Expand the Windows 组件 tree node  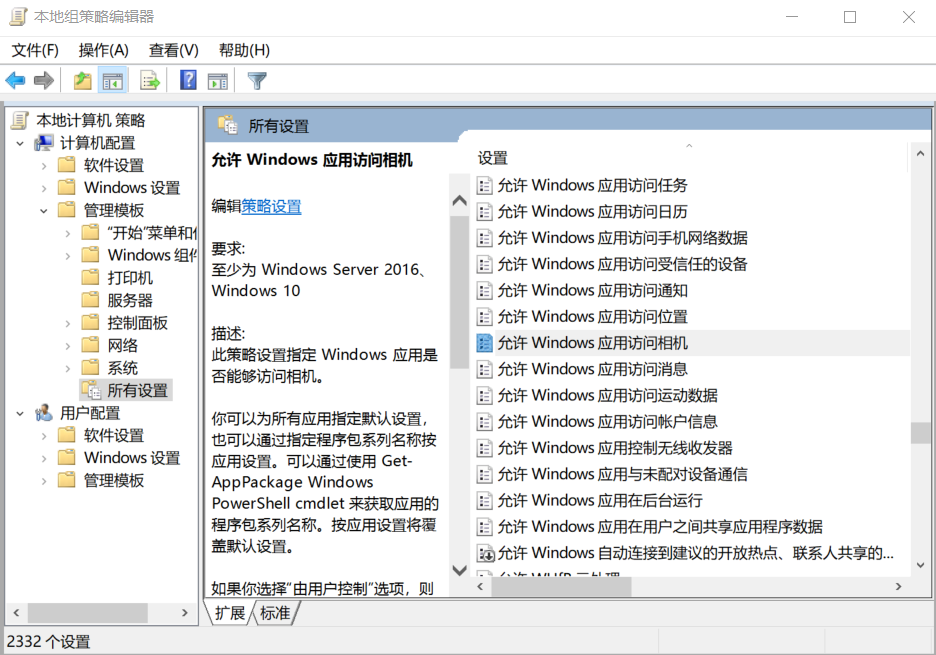point(68,256)
